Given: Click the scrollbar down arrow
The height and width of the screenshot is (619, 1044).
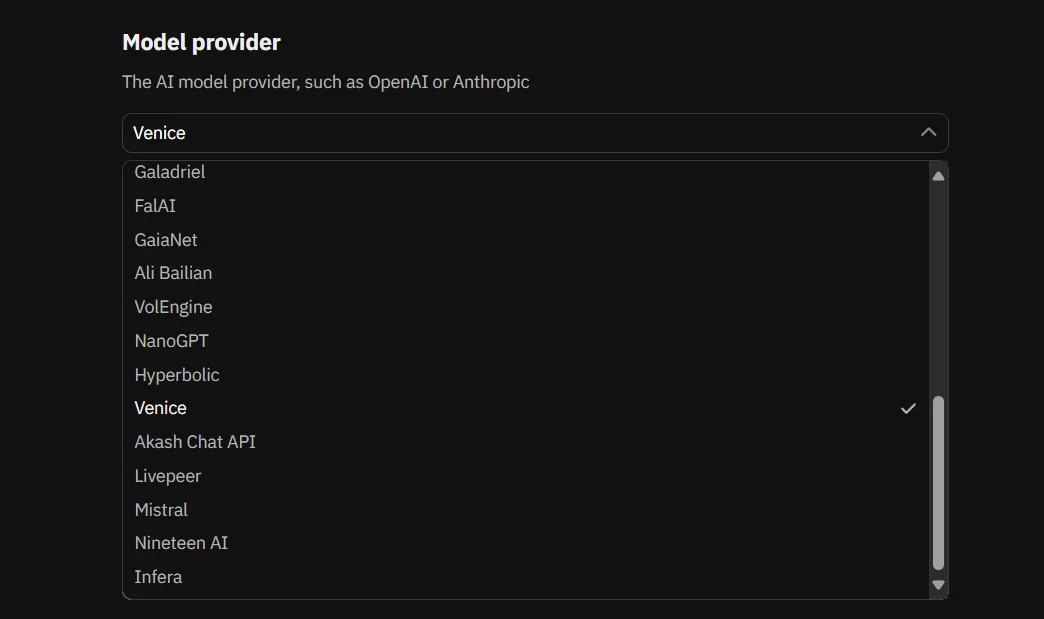Looking at the screenshot, I should [938, 585].
